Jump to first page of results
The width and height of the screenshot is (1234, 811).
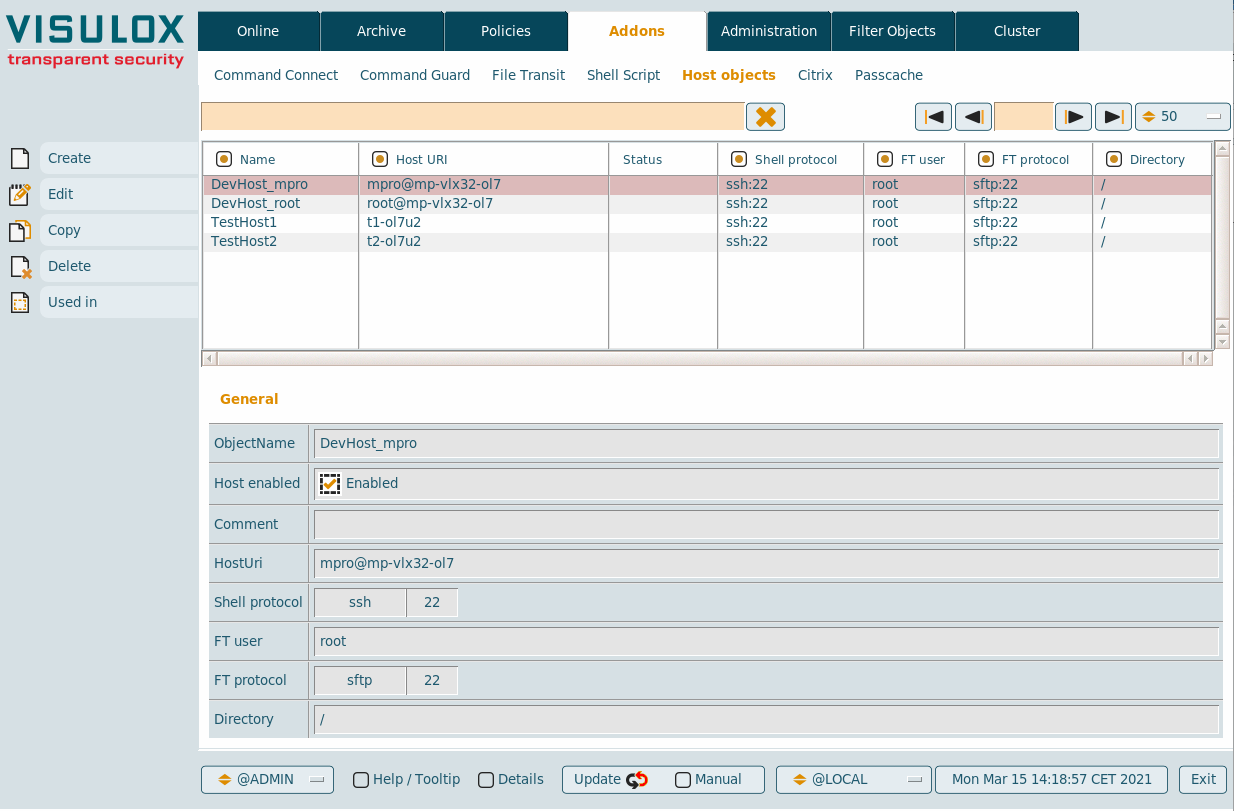(933, 117)
